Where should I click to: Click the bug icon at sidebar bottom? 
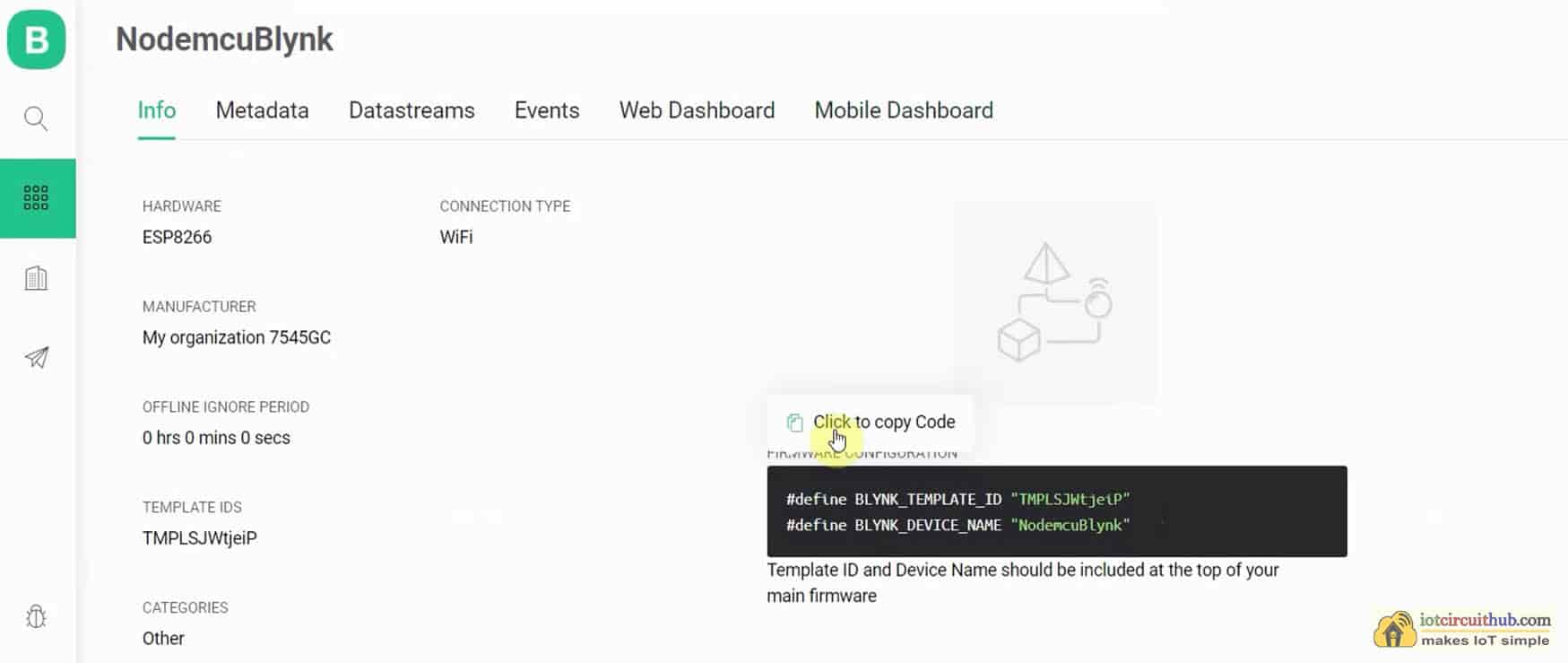click(36, 616)
